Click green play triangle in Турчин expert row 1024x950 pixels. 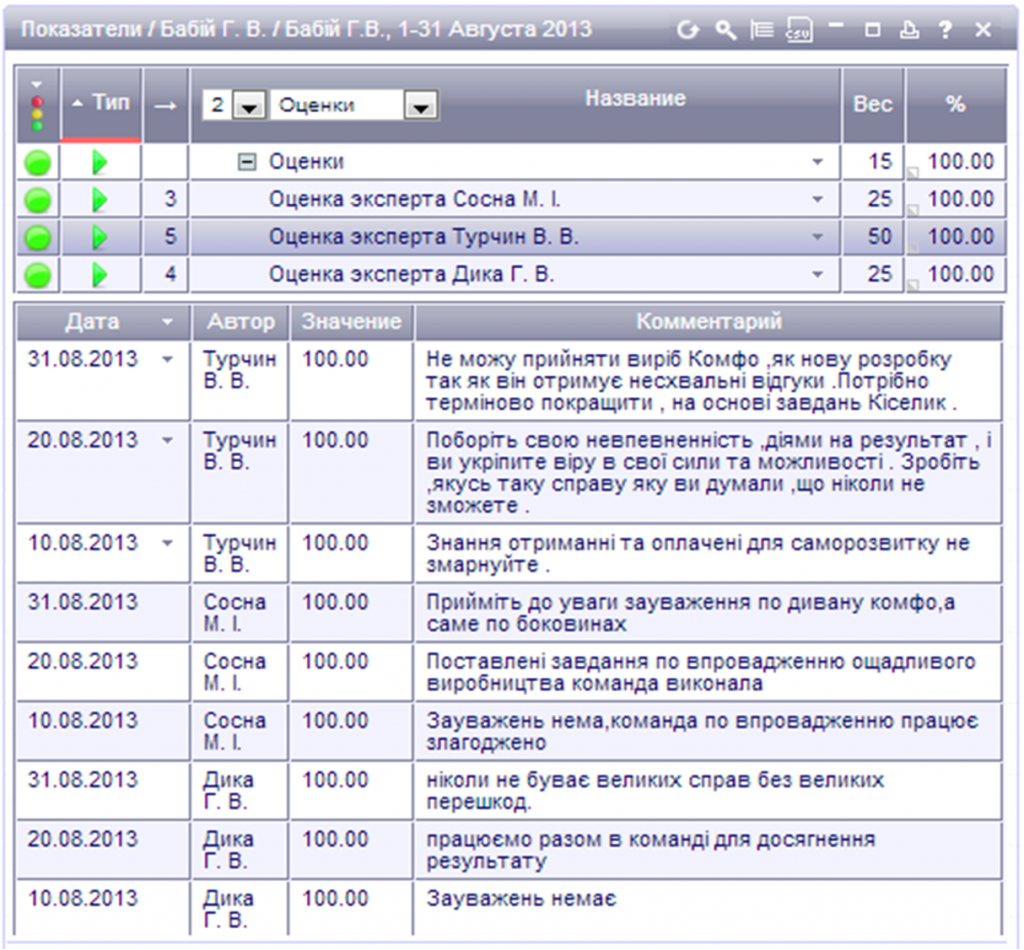pyautogui.click(x=100, y=237)
